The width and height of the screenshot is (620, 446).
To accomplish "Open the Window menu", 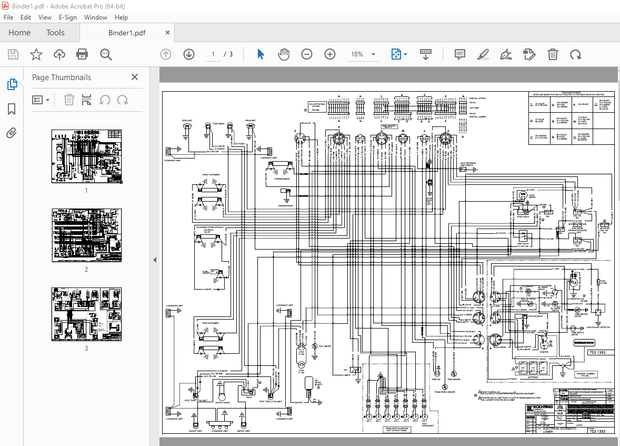I will pyautogui.click(x=96, y=17).
